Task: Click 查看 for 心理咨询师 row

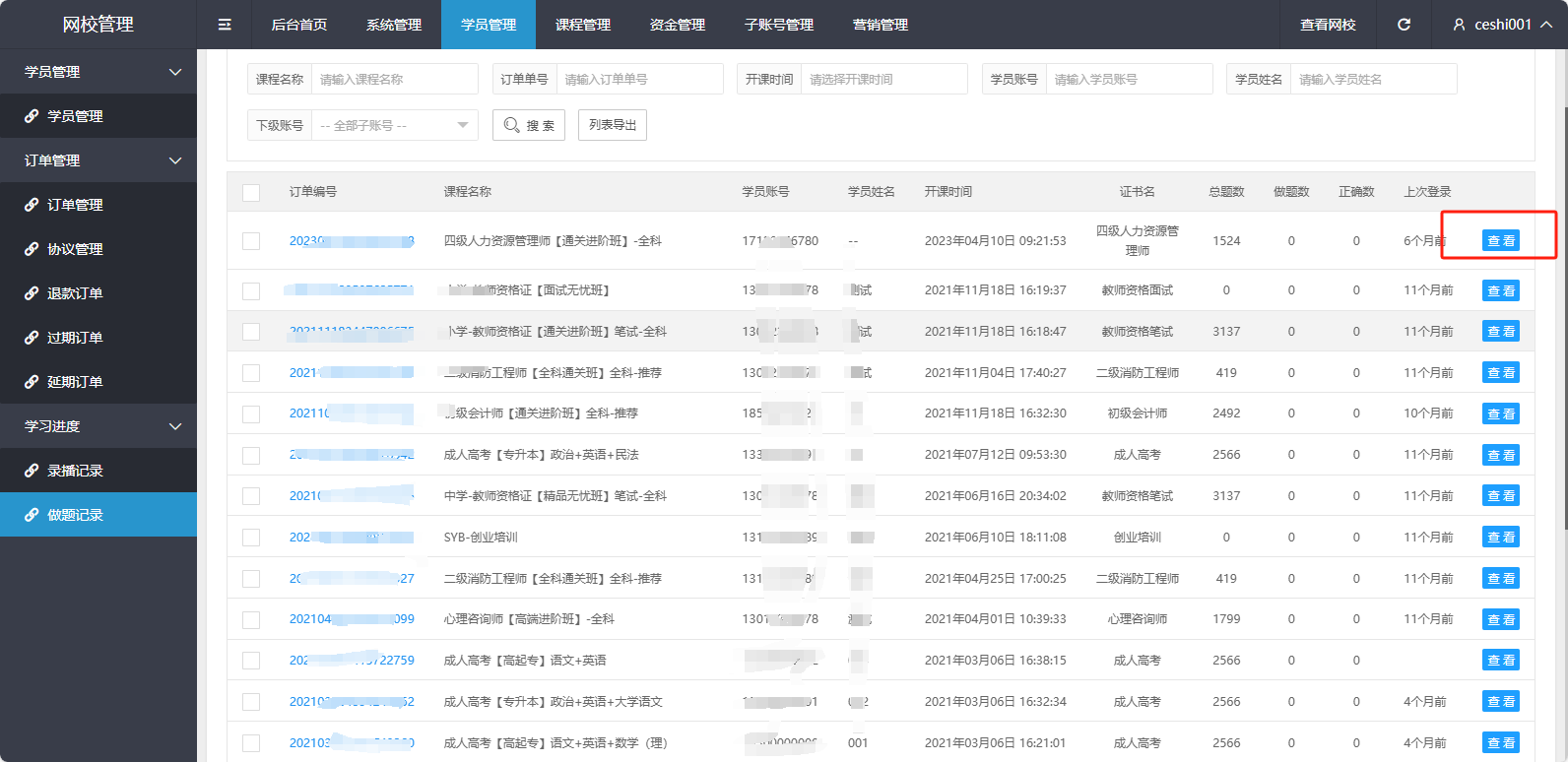Action: [1501, 619]
